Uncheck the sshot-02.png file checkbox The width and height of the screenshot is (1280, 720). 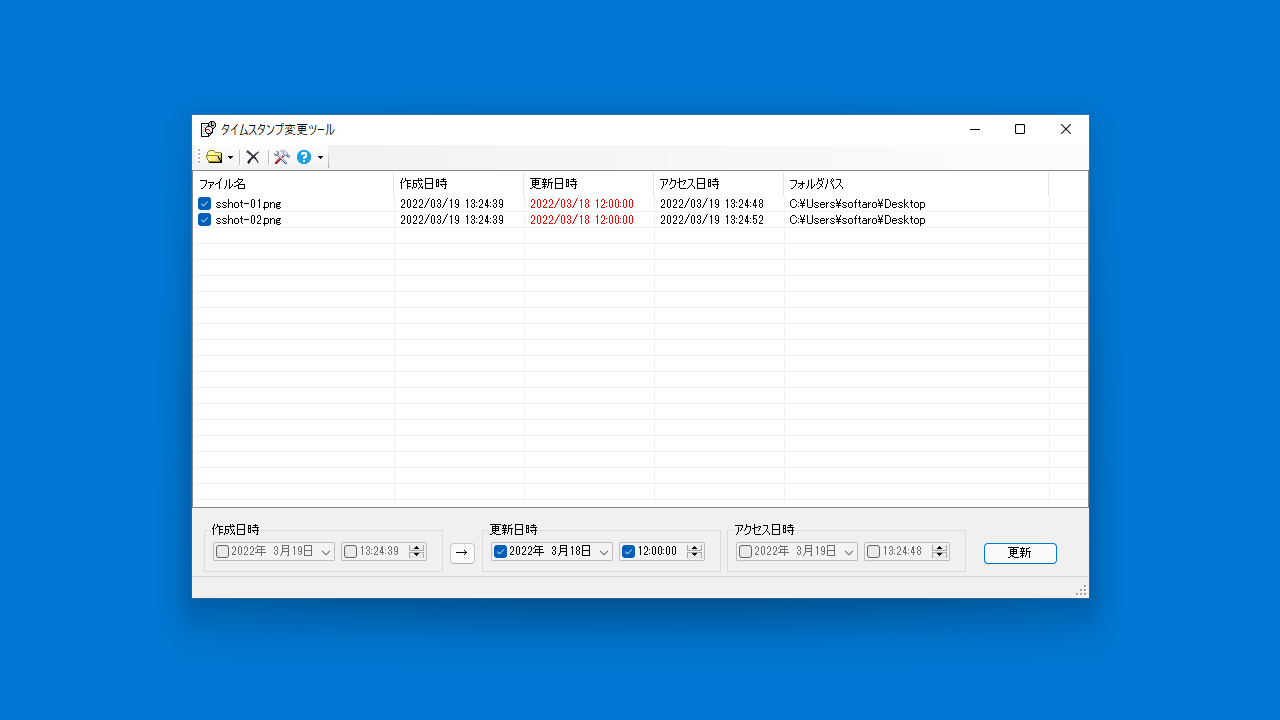pos(204,220)
